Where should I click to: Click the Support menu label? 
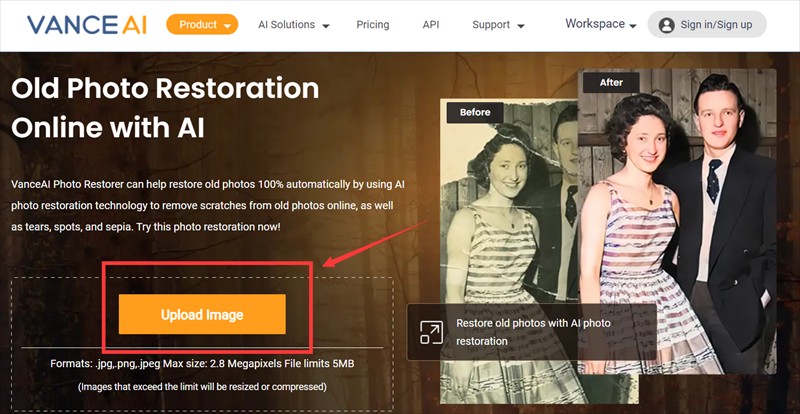(x=490, y=25)
